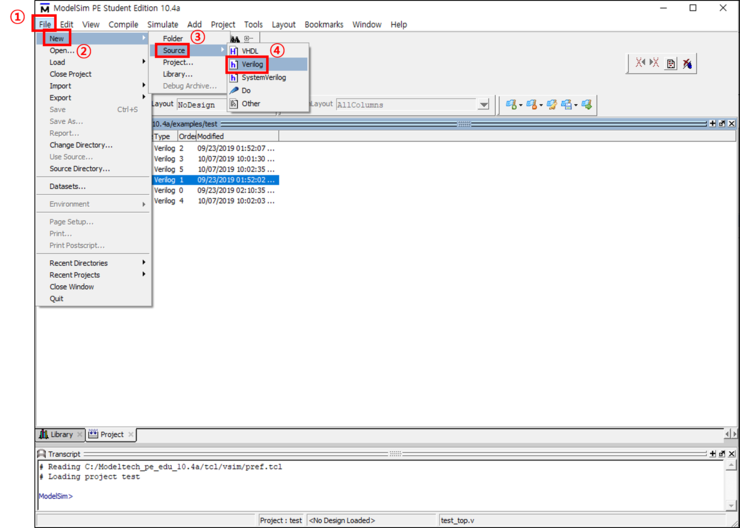Click the column layout icon with orange badge

tap(531, 104)
